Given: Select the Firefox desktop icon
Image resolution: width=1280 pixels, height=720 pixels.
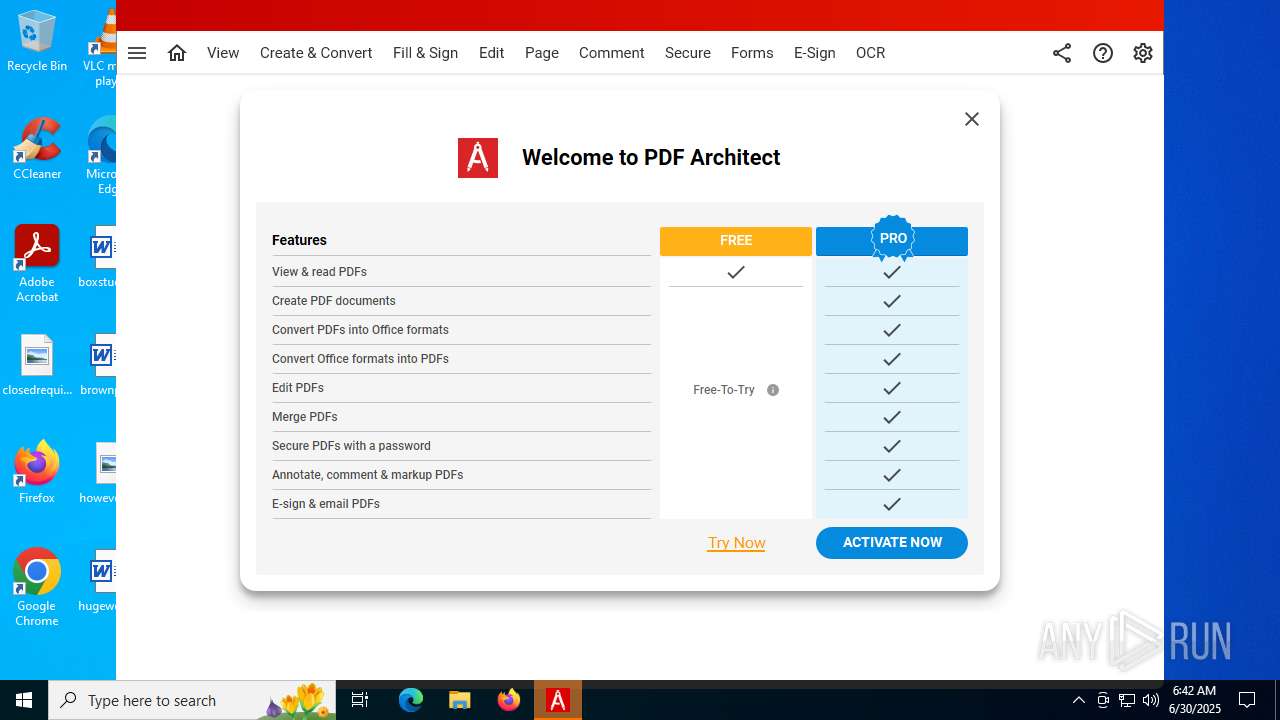Looking at the screenshot, I should (x=37, y=472).
